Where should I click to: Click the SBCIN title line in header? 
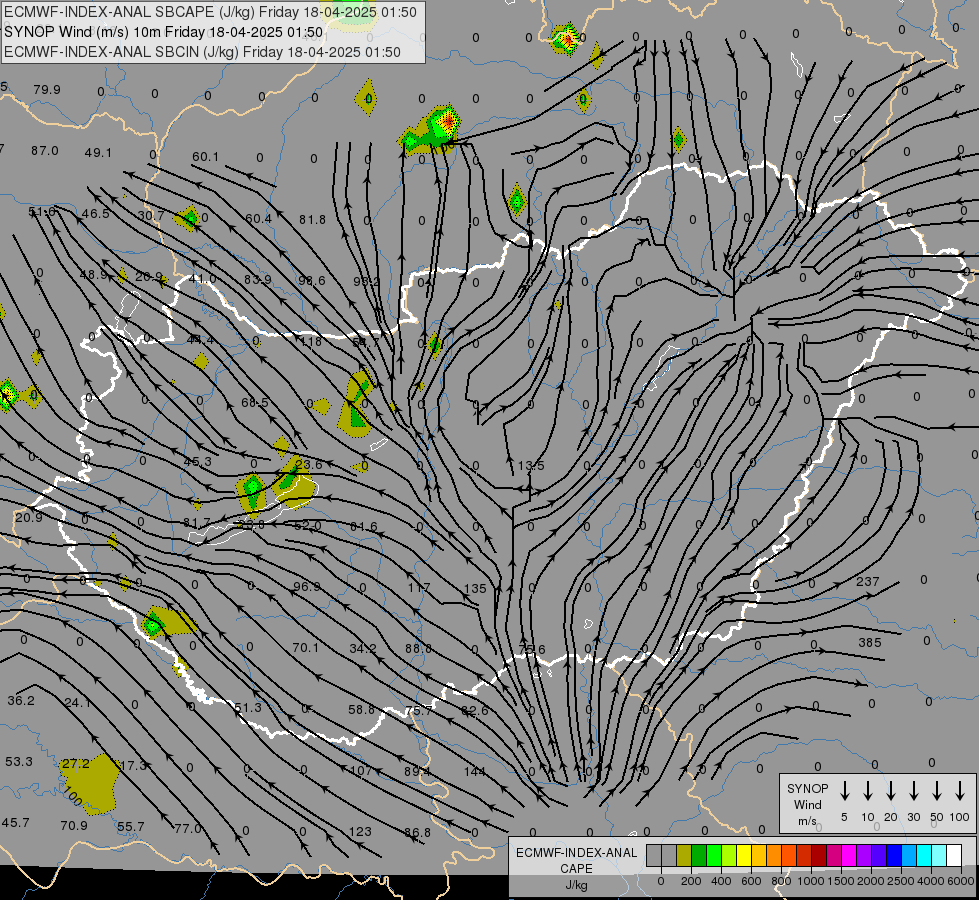[x=202, y=52]
